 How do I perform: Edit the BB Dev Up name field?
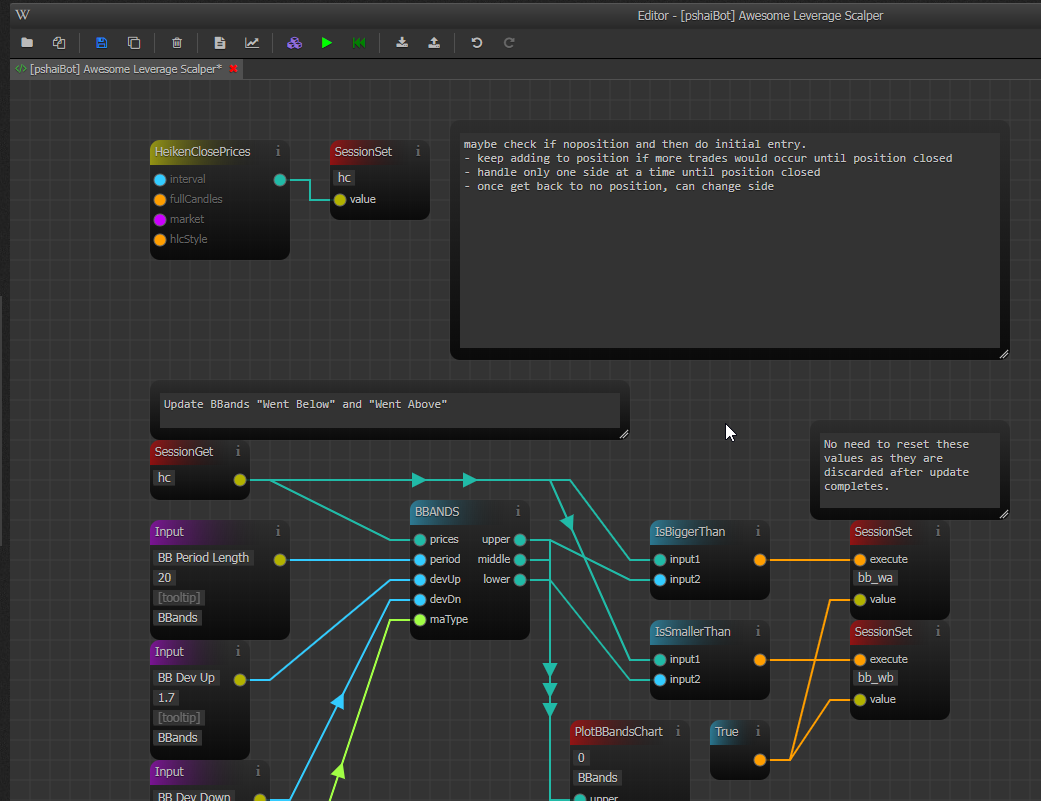pyautogui.click(x=186, y=678)
